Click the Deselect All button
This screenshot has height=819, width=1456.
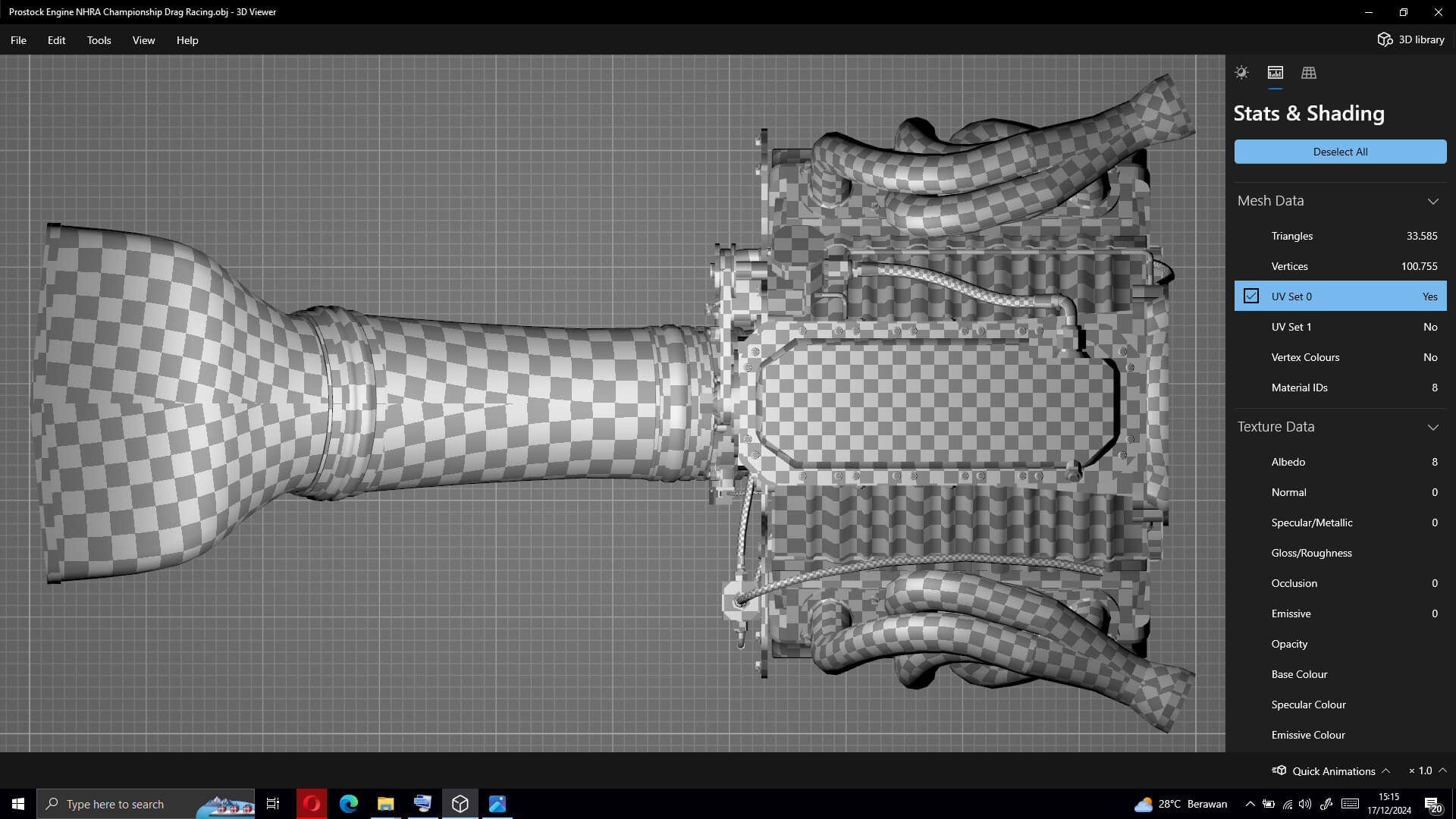(x=1340, y=152)
